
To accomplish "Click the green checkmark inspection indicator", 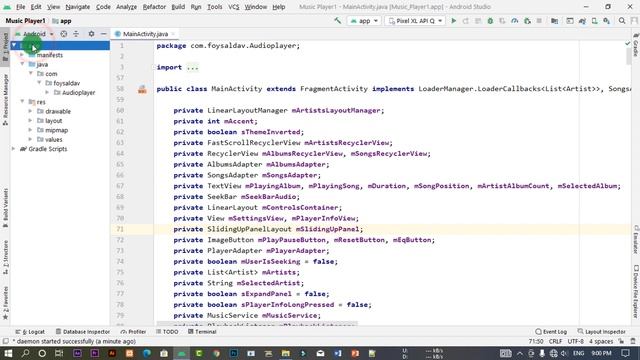I will pyautogui.click(x=628, y=43).
